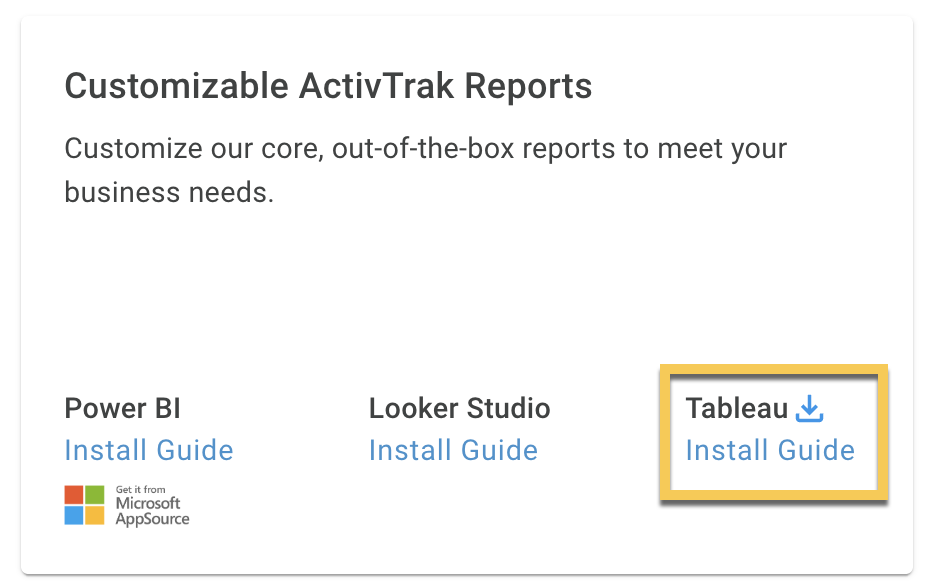Open the Looker Studio Install Guide

point(453,450)
